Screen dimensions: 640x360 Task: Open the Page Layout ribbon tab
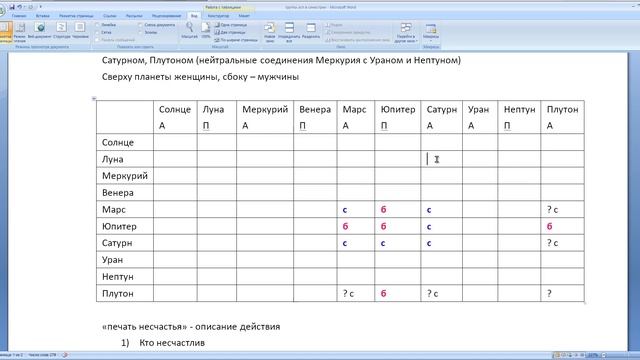[x=76, y=16]
